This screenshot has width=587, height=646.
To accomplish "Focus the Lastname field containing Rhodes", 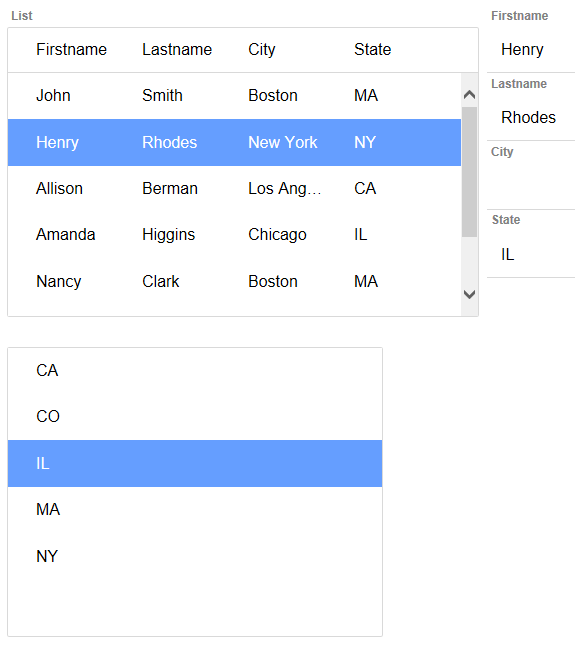I will 531,118.
